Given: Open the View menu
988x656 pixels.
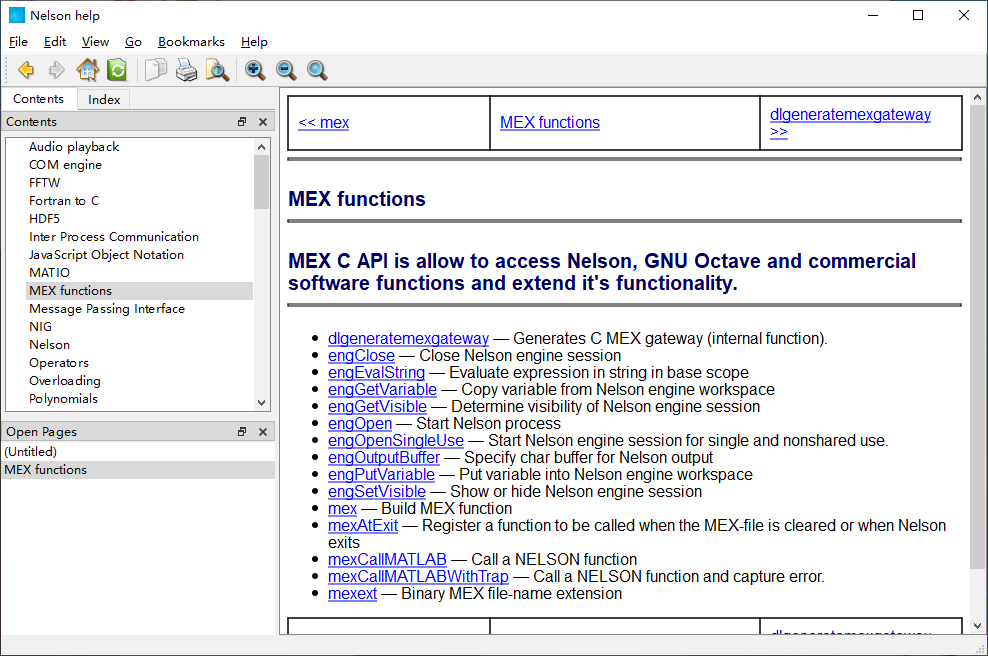Looking at the screenshot, I should tap(95, 42).
